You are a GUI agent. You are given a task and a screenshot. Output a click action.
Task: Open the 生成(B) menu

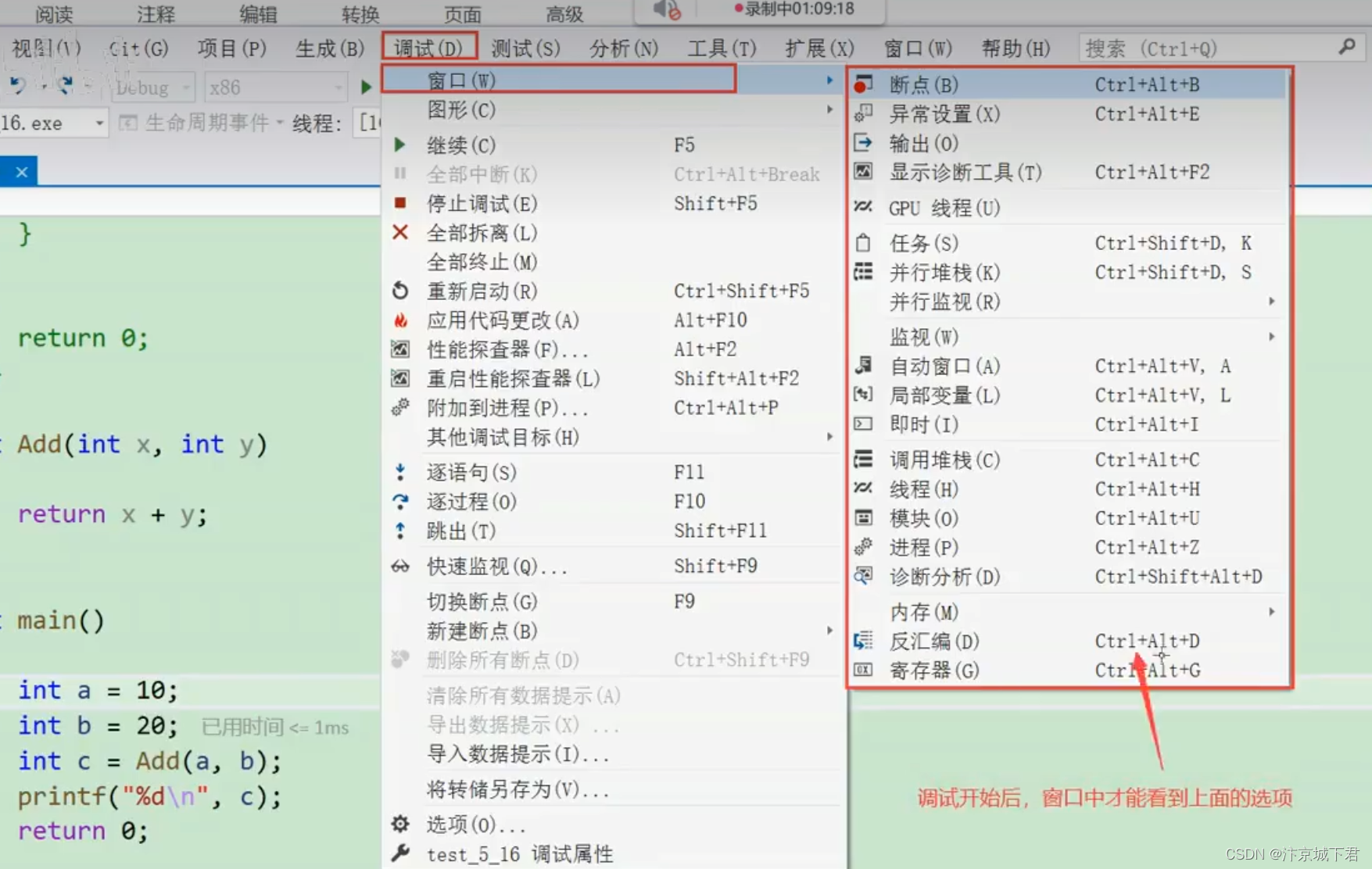coord(330,48)
